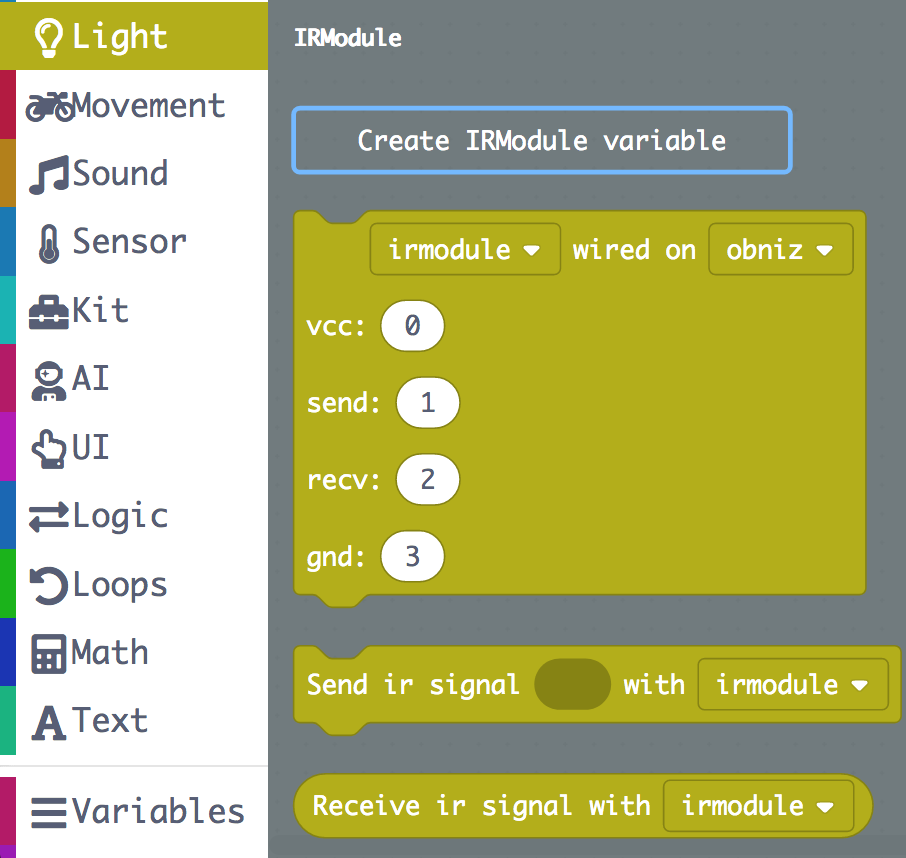Screen dimensions: 906x858
Task: Click the Movement motorcycle icon
Action: click(50, 106)
